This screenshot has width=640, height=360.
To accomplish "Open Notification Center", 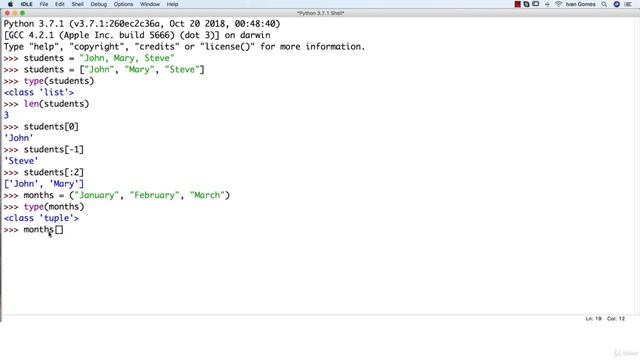I will point(628,4).
